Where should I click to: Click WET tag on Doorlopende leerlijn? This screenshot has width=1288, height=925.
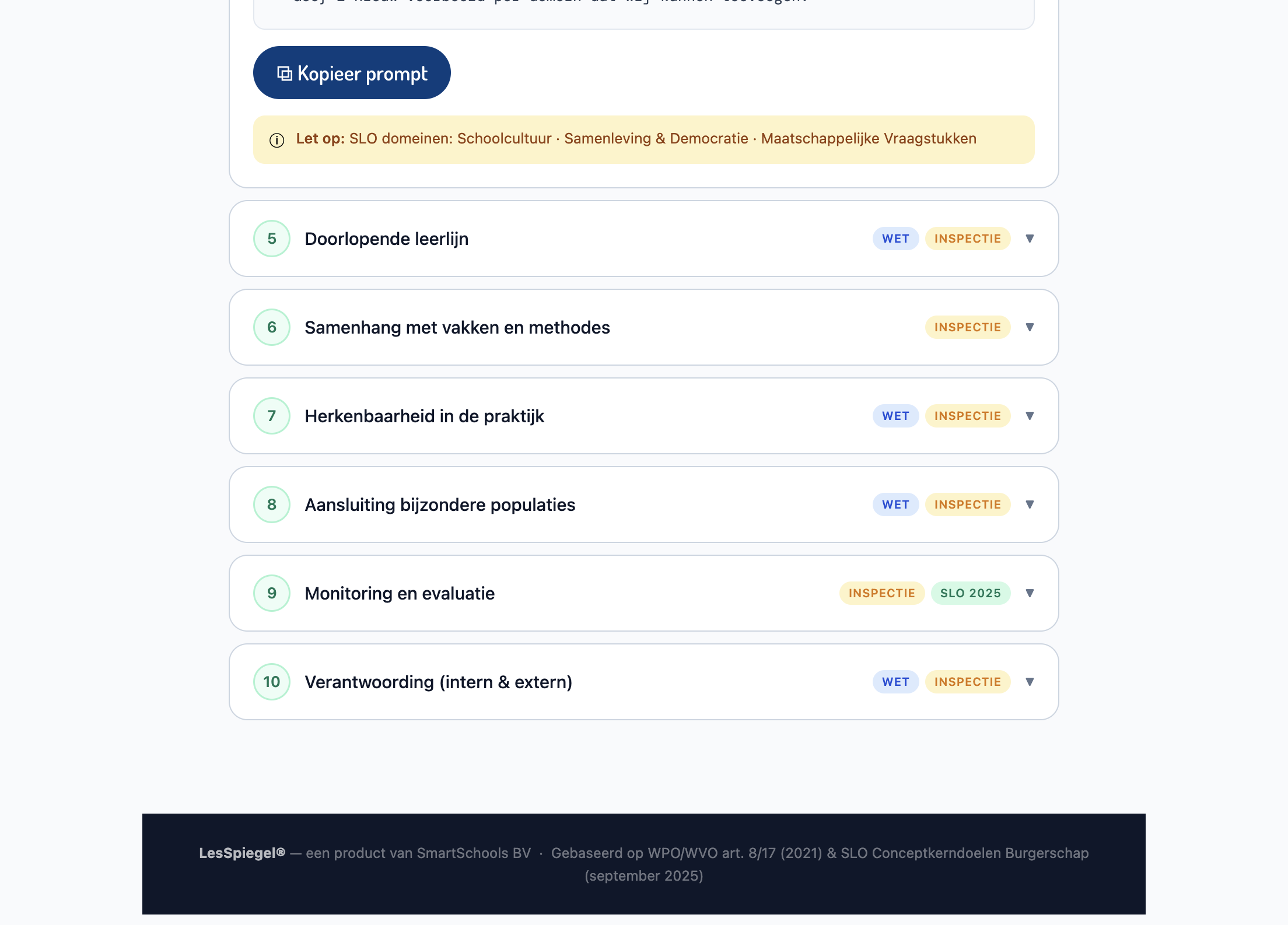895,239
